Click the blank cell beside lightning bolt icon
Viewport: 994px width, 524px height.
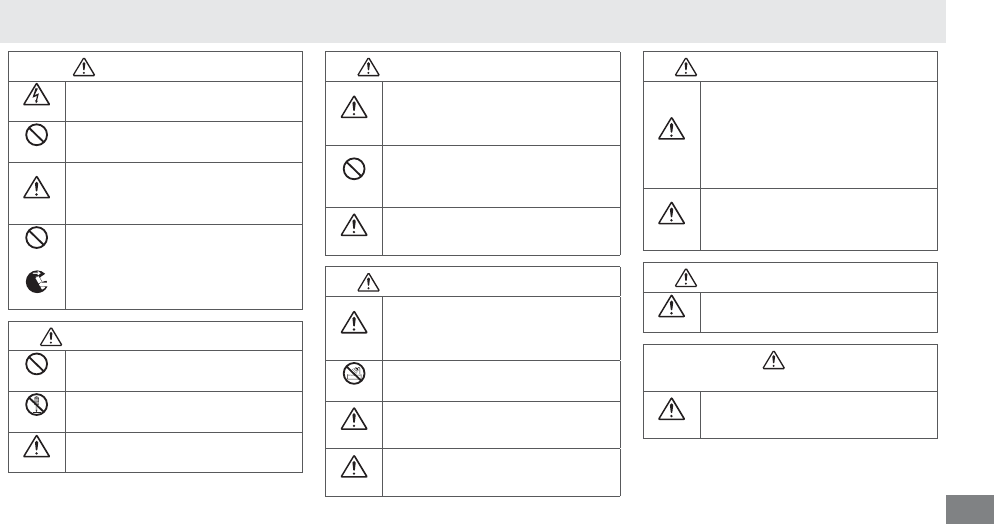(184, 99)
